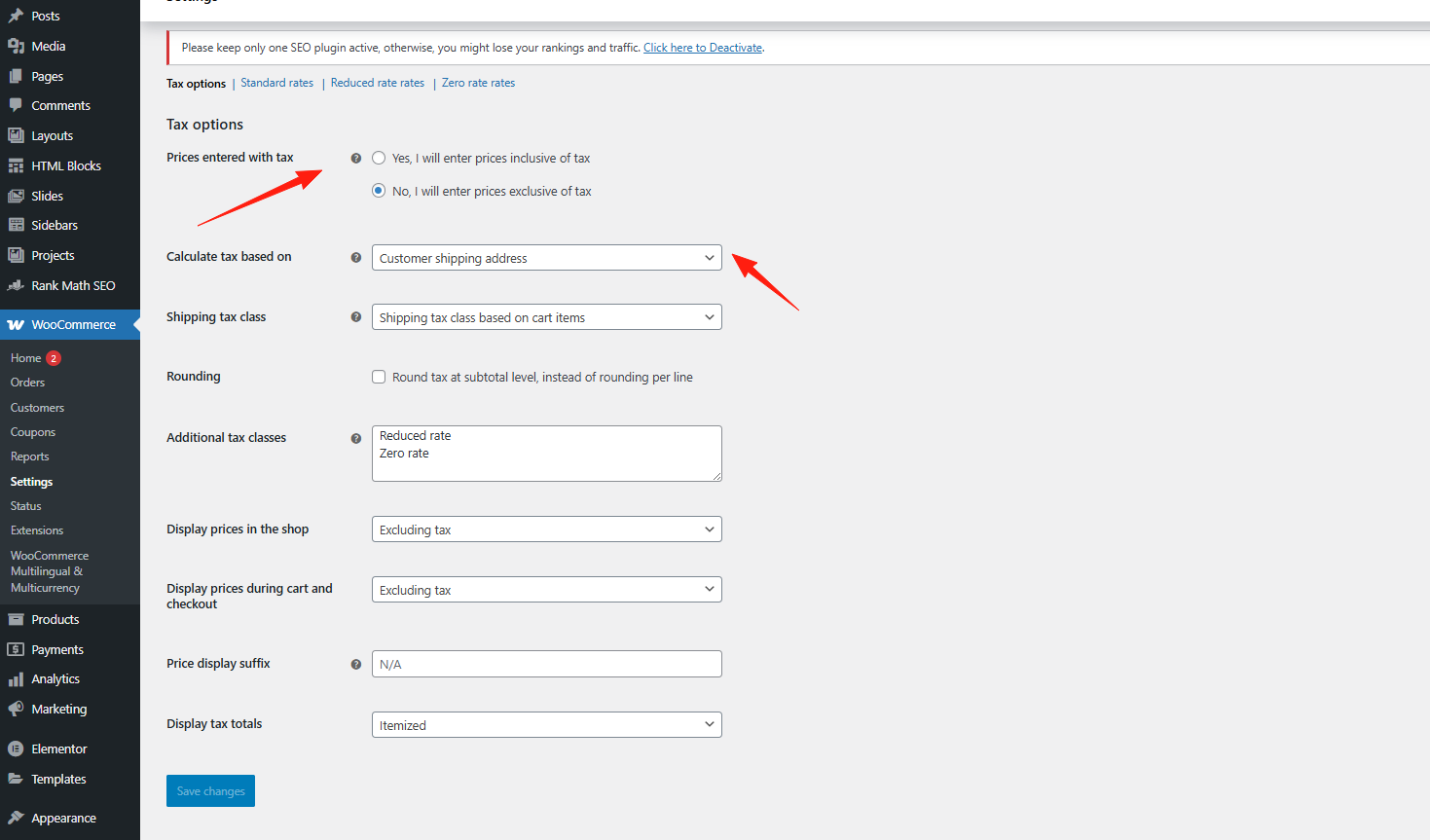The width and height of the screenshot is (1430, 840).
Task: Select 'Yes, I will enter prices inclusive of tax'
Action: pyautogui.click(x=379, y=158)
